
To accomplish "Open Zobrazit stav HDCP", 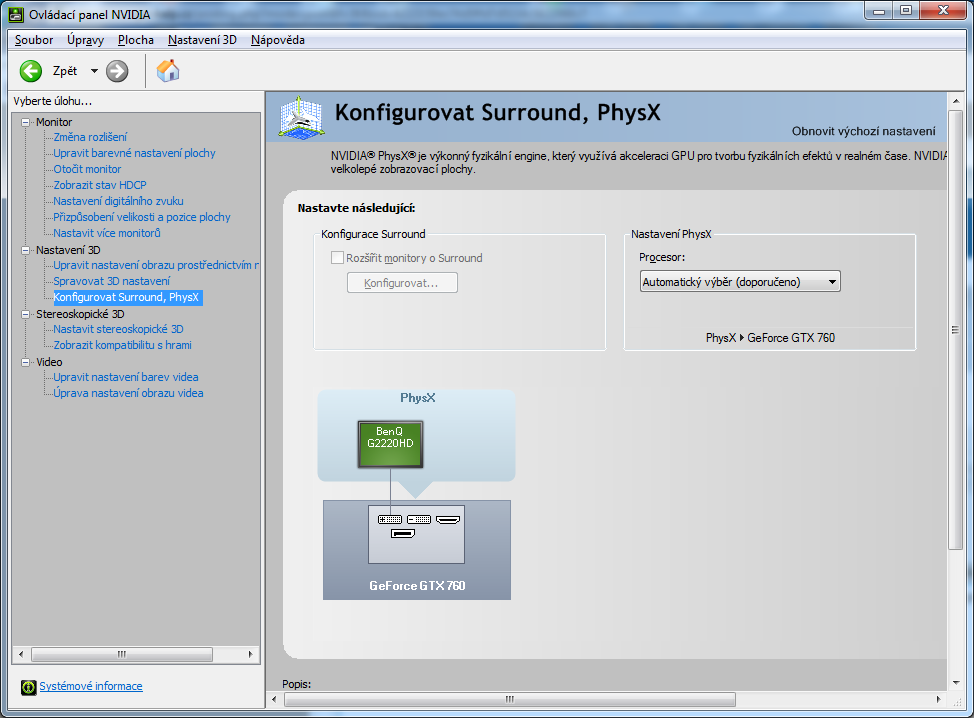I will click(x=99, y=185).
